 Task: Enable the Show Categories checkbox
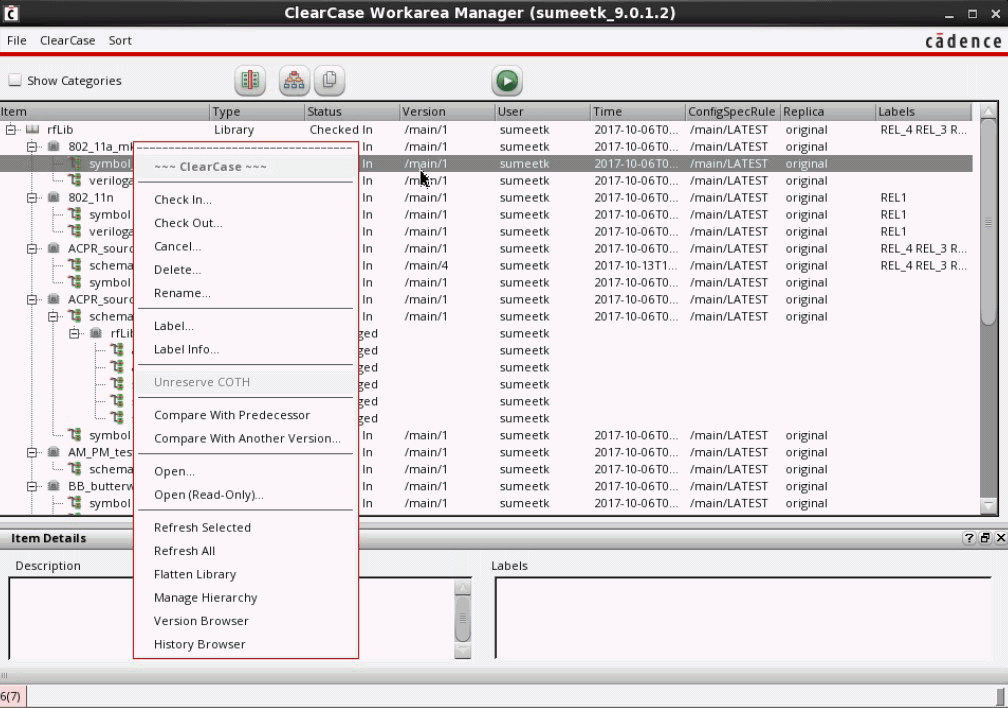(x=15, y=80)
